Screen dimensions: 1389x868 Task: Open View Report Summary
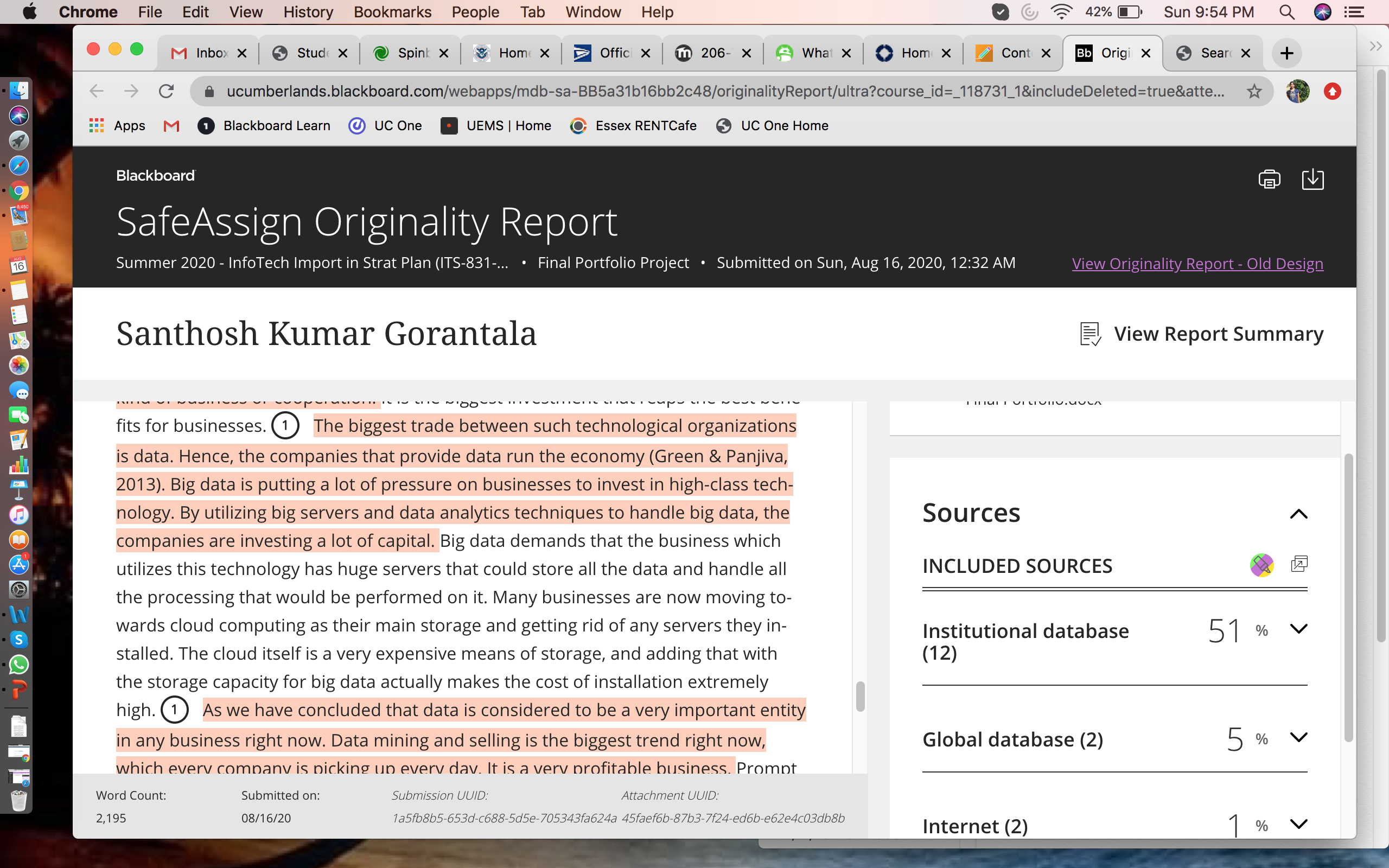(x=1201, y=334)
